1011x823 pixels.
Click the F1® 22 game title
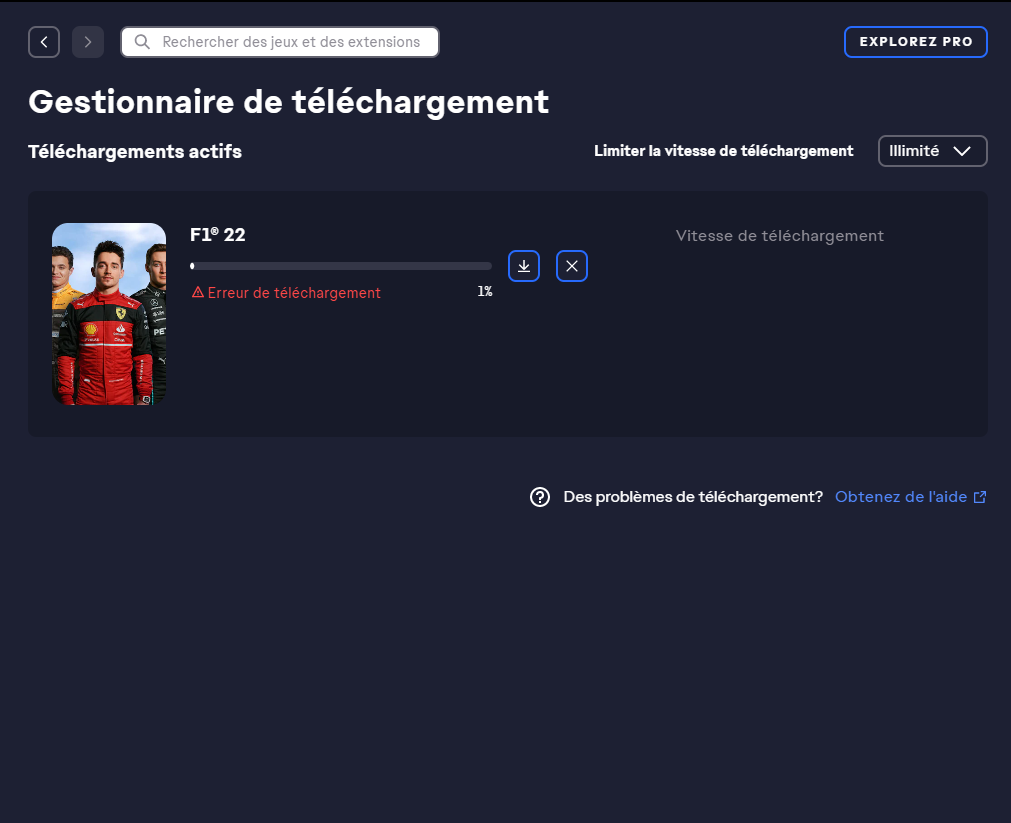[218, 235]
